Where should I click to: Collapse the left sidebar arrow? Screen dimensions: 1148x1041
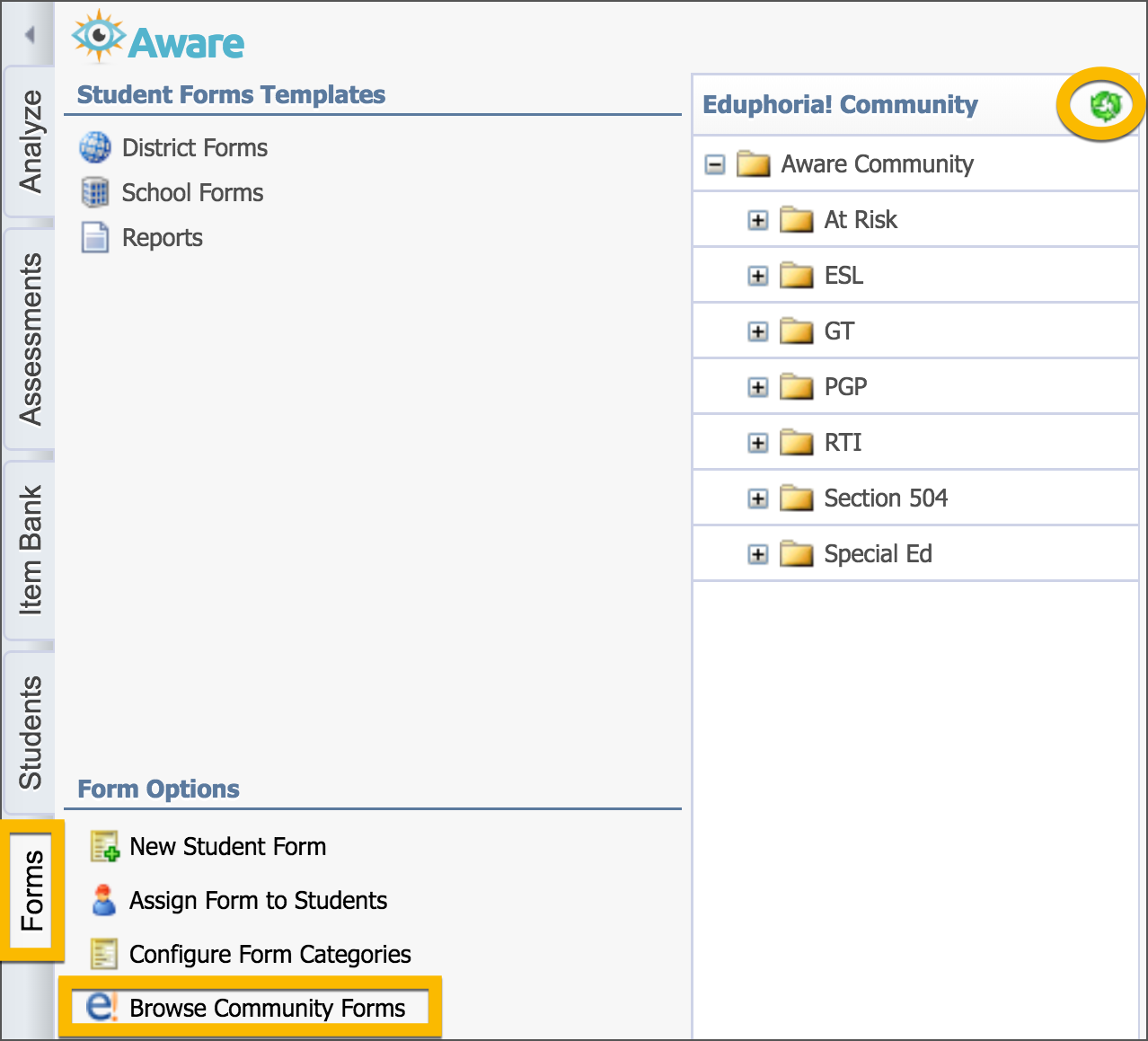(x=30, y=35)
